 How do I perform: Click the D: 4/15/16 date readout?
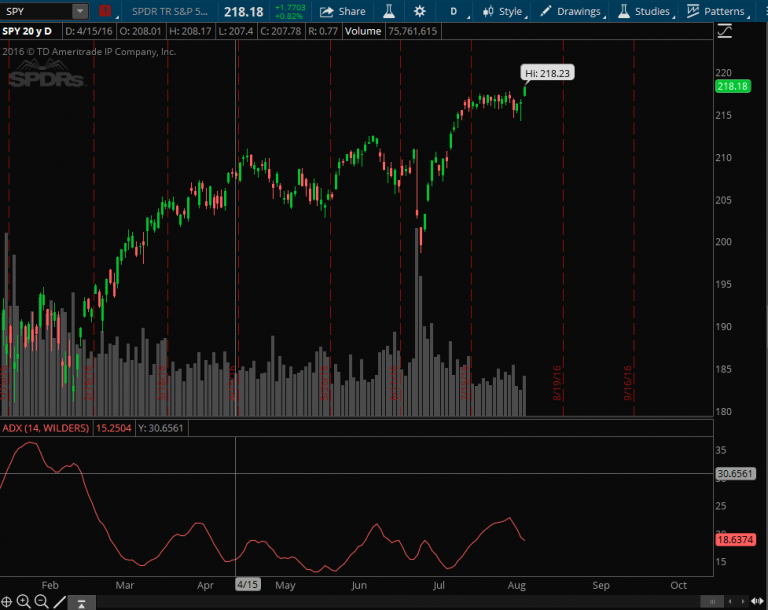click(x=89, y=31)
